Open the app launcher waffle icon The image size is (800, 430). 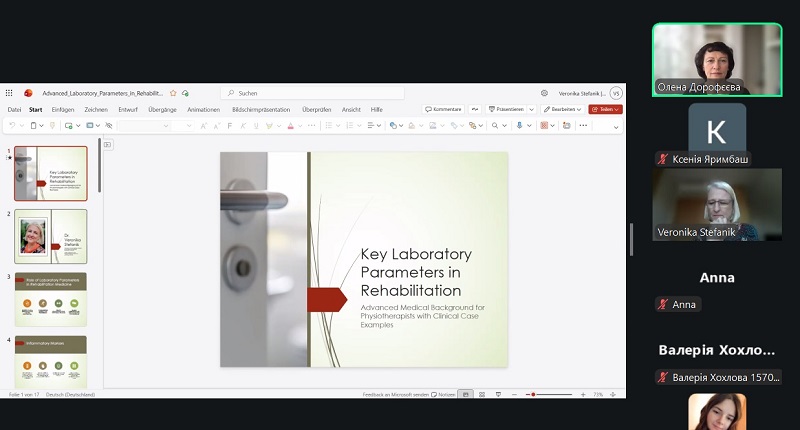[x=9, y=92]
